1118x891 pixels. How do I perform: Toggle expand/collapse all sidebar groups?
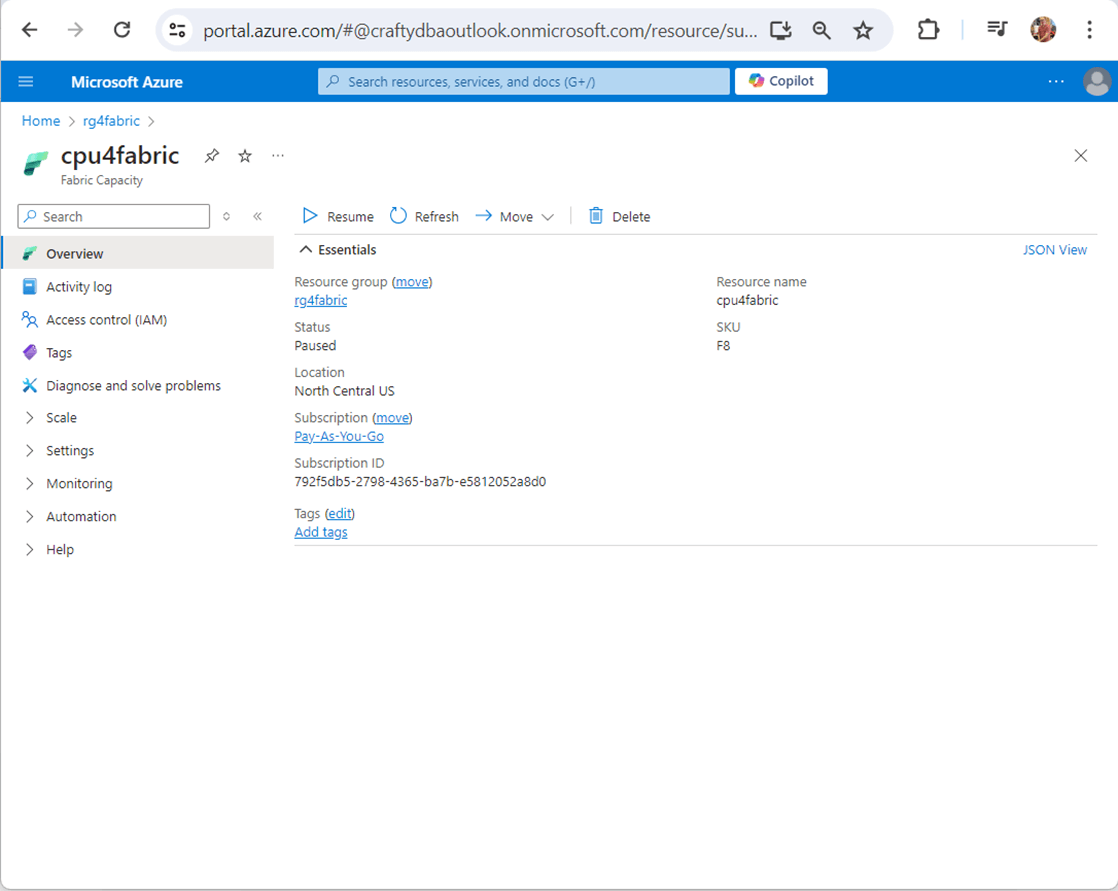(226, 217)
